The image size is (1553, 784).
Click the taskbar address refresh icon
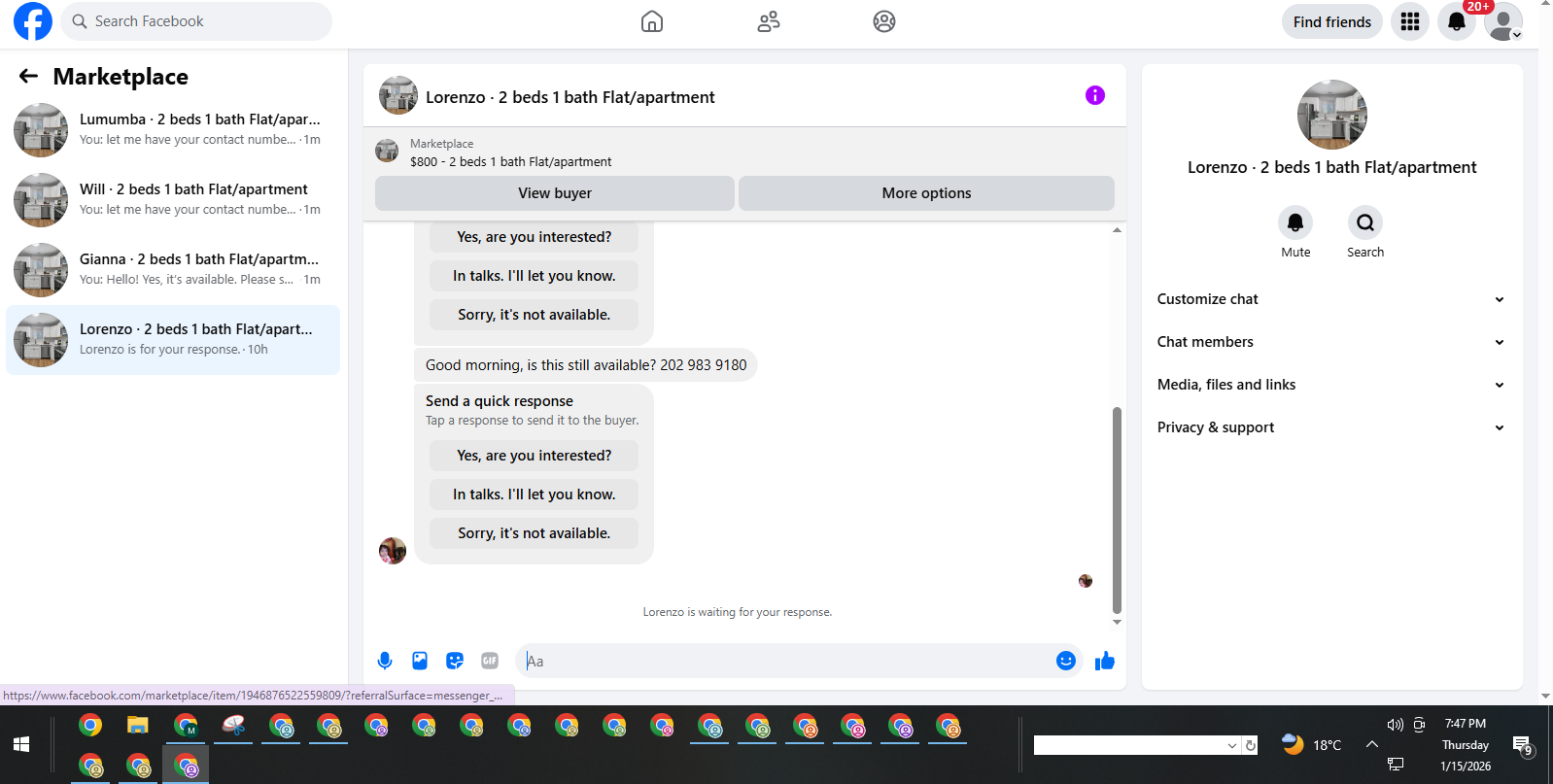click(x=1251, y=745)
